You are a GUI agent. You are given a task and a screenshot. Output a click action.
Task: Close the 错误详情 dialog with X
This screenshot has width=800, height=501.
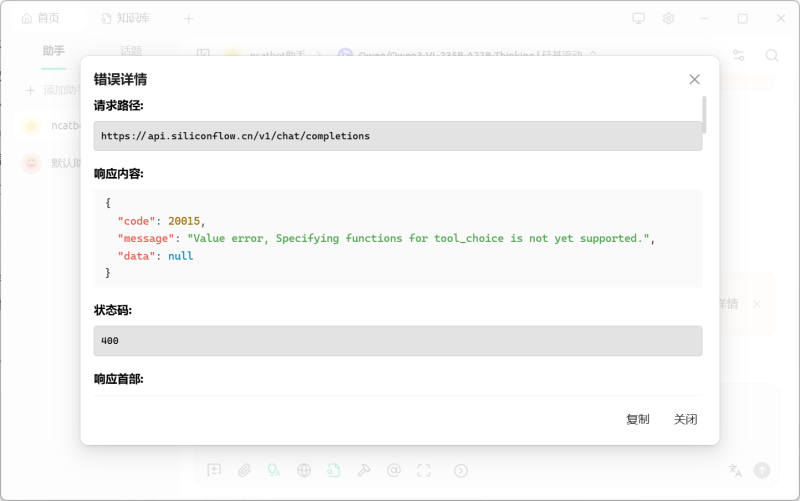694,79
